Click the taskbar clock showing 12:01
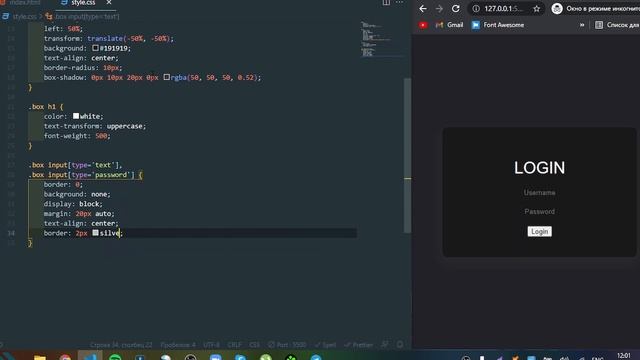The width and height of the screenshot is (640, 360). tap(624, 356)
